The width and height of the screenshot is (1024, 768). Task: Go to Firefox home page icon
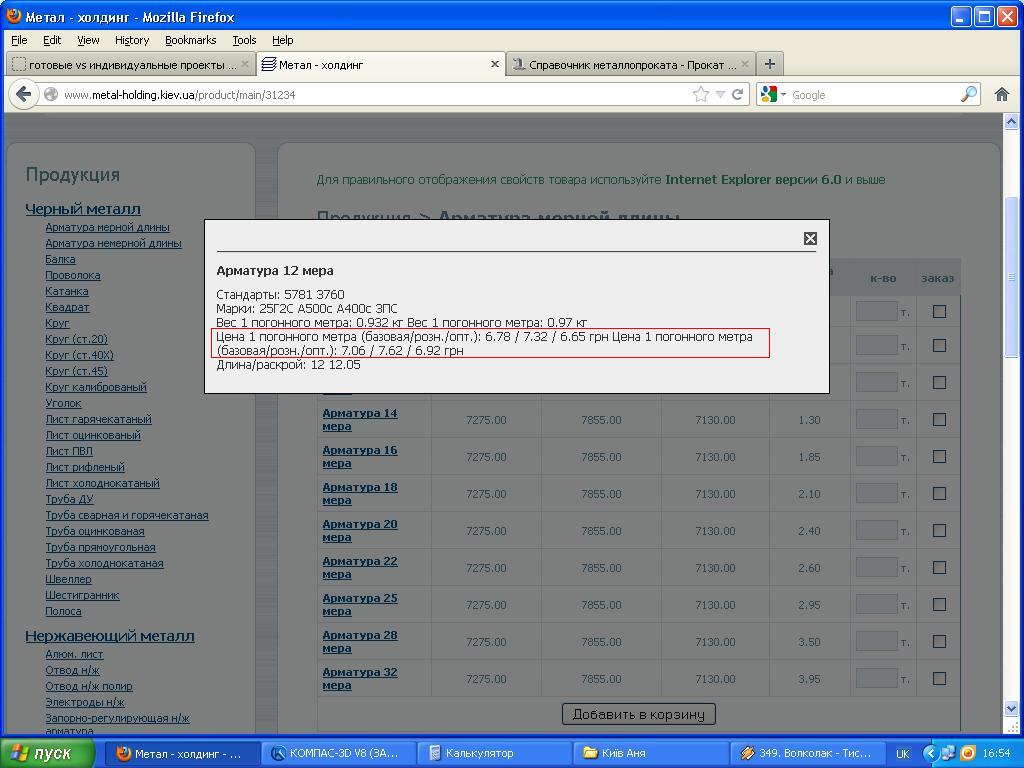tap(1002, 95)
